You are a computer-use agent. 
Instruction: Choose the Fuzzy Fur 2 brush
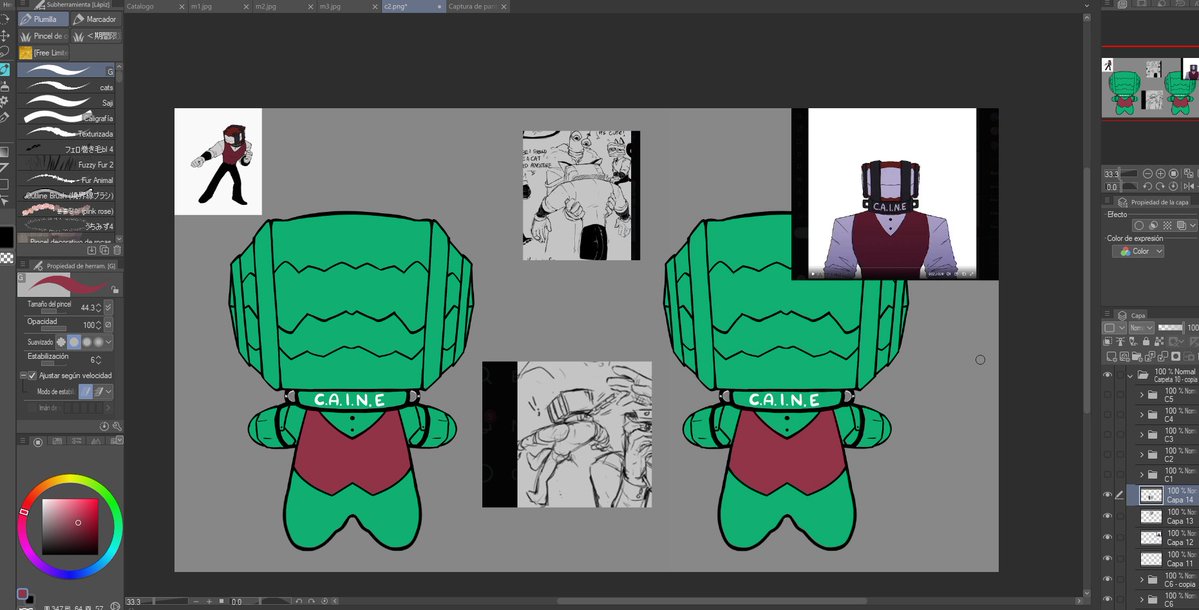click(x=66, y=164)
